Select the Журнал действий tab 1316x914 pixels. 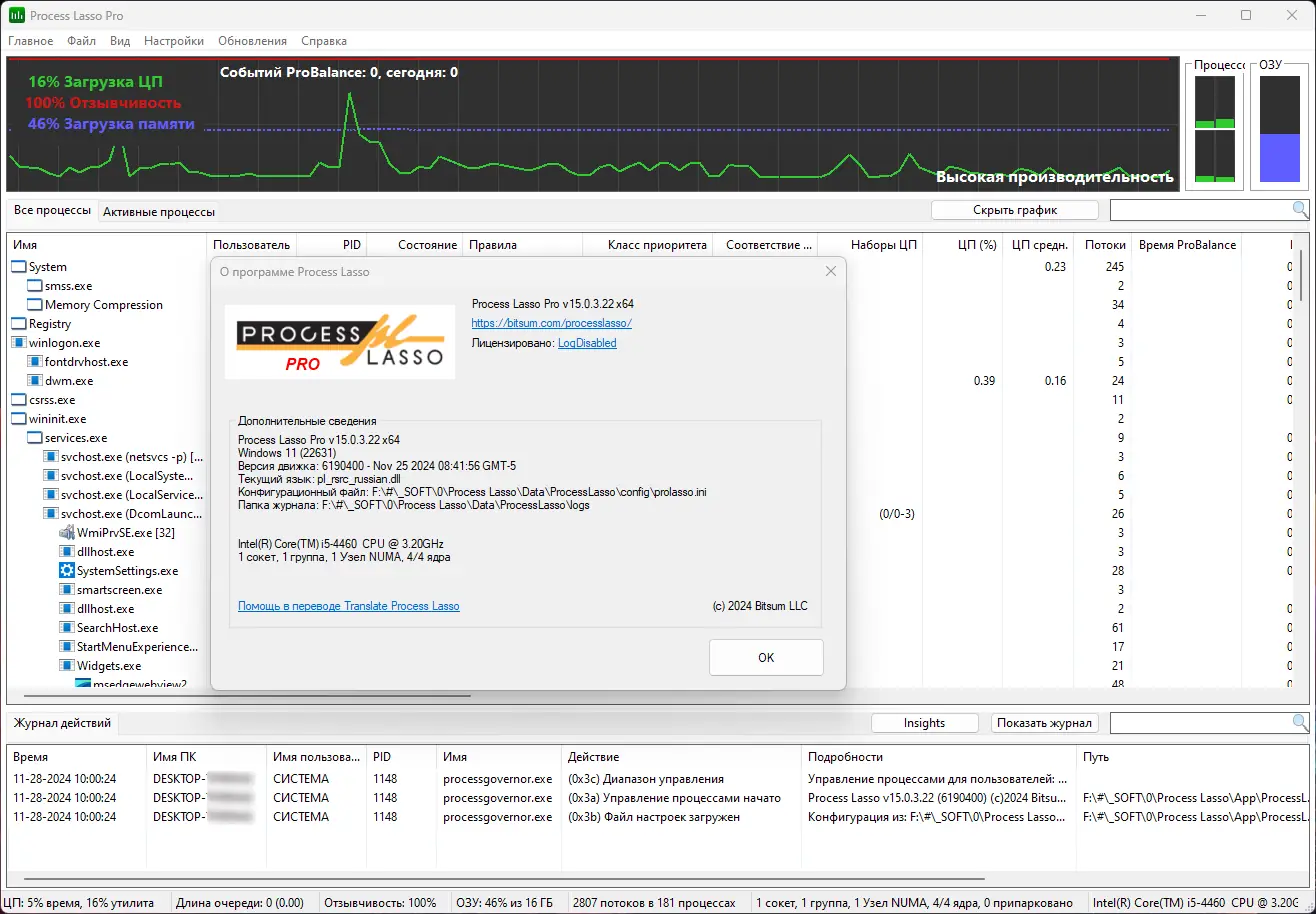coord(62,723)
